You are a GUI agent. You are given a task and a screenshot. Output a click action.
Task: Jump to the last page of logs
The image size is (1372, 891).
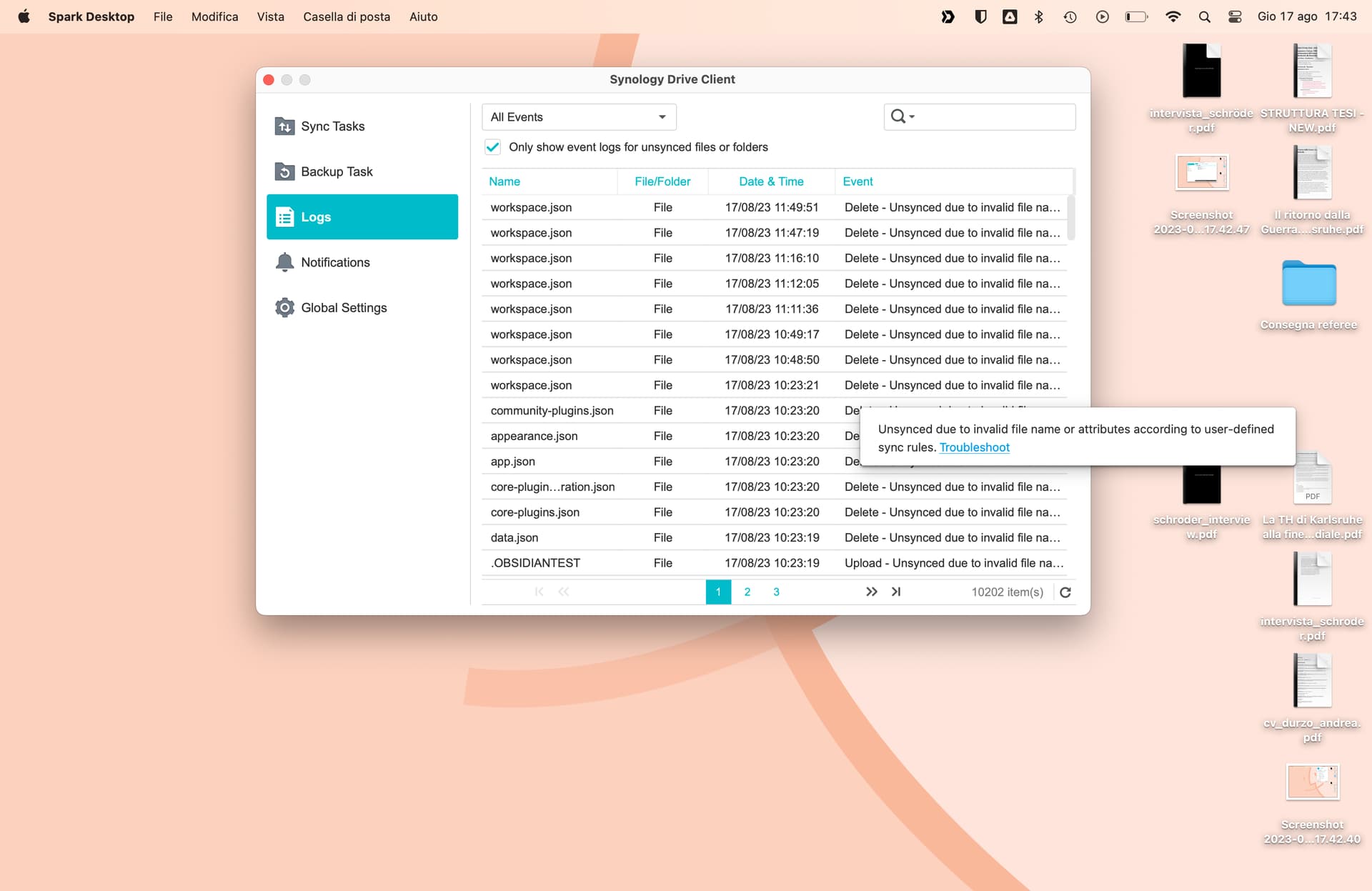tap(896, 592)
